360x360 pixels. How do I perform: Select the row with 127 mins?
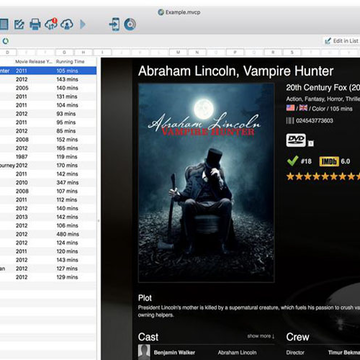(48, 269)
